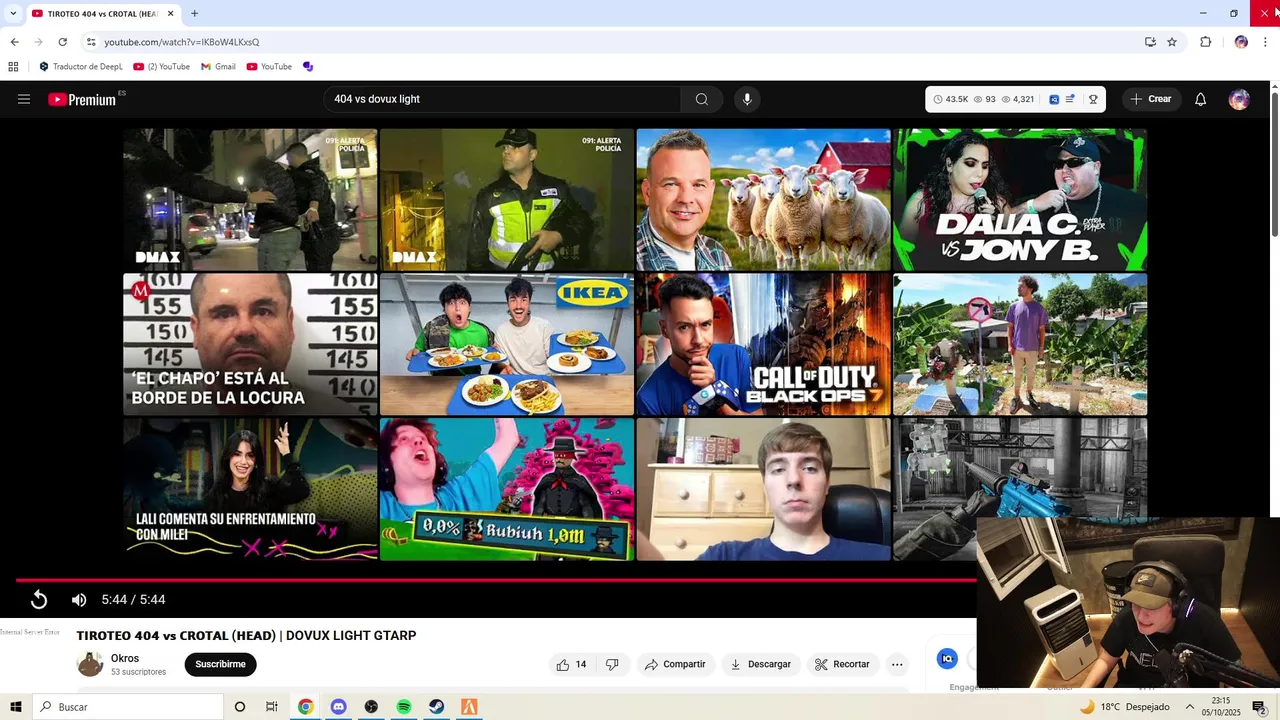Open Chrome extensions puzzle icon
1280x720 pixels.
coord(1205,42)
